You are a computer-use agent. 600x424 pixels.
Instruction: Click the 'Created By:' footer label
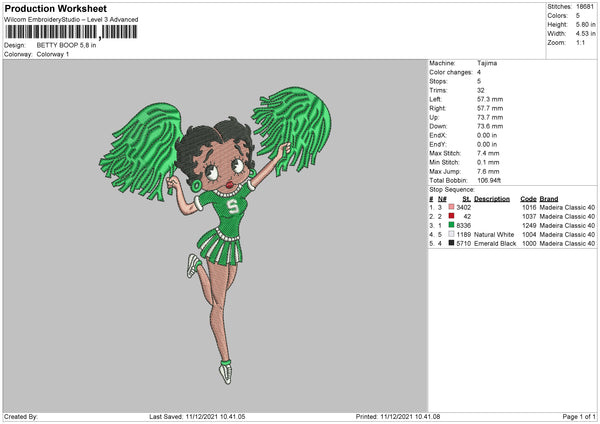(x=21, y=417)
